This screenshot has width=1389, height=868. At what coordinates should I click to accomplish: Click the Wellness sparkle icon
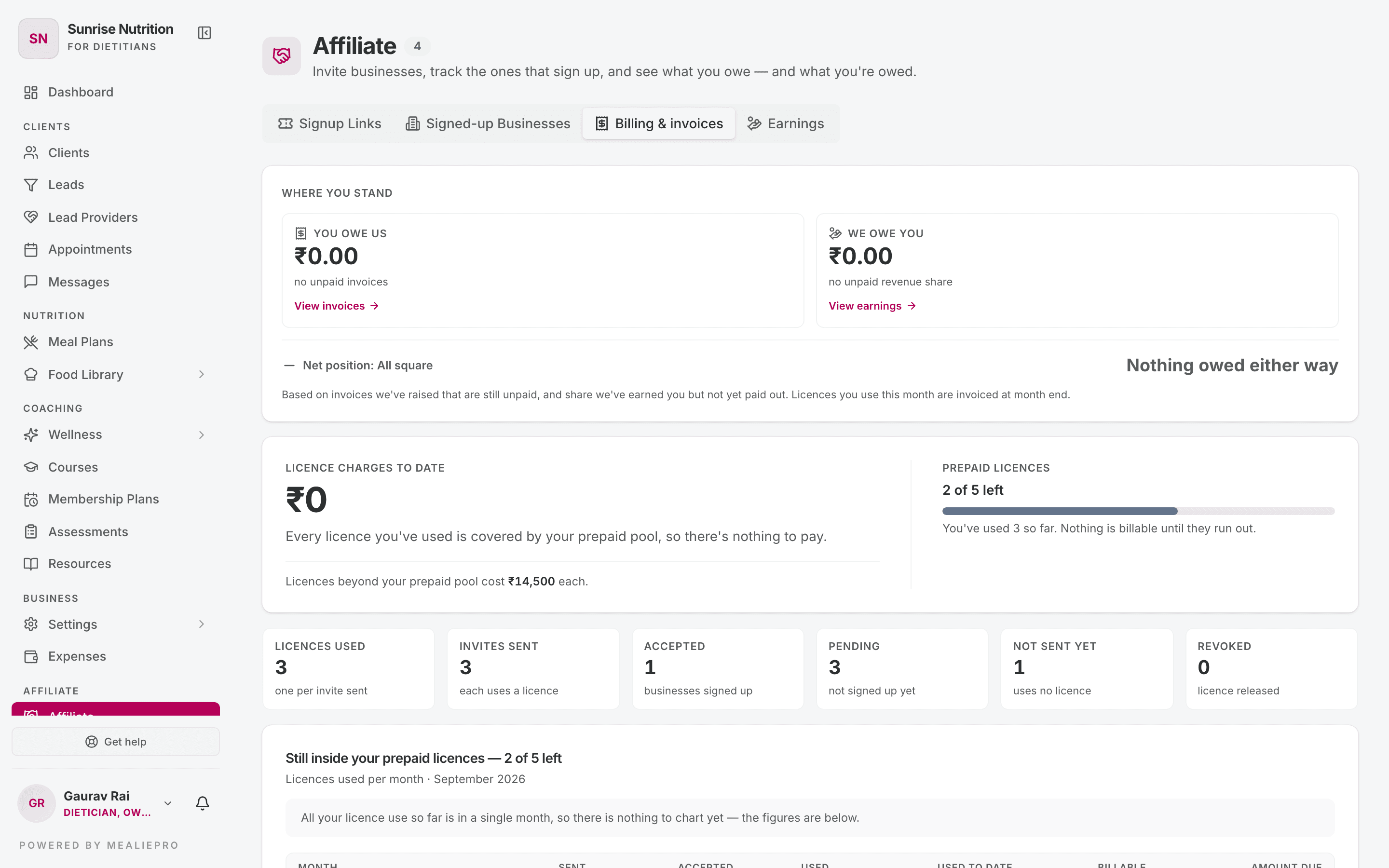coord(31,434)
